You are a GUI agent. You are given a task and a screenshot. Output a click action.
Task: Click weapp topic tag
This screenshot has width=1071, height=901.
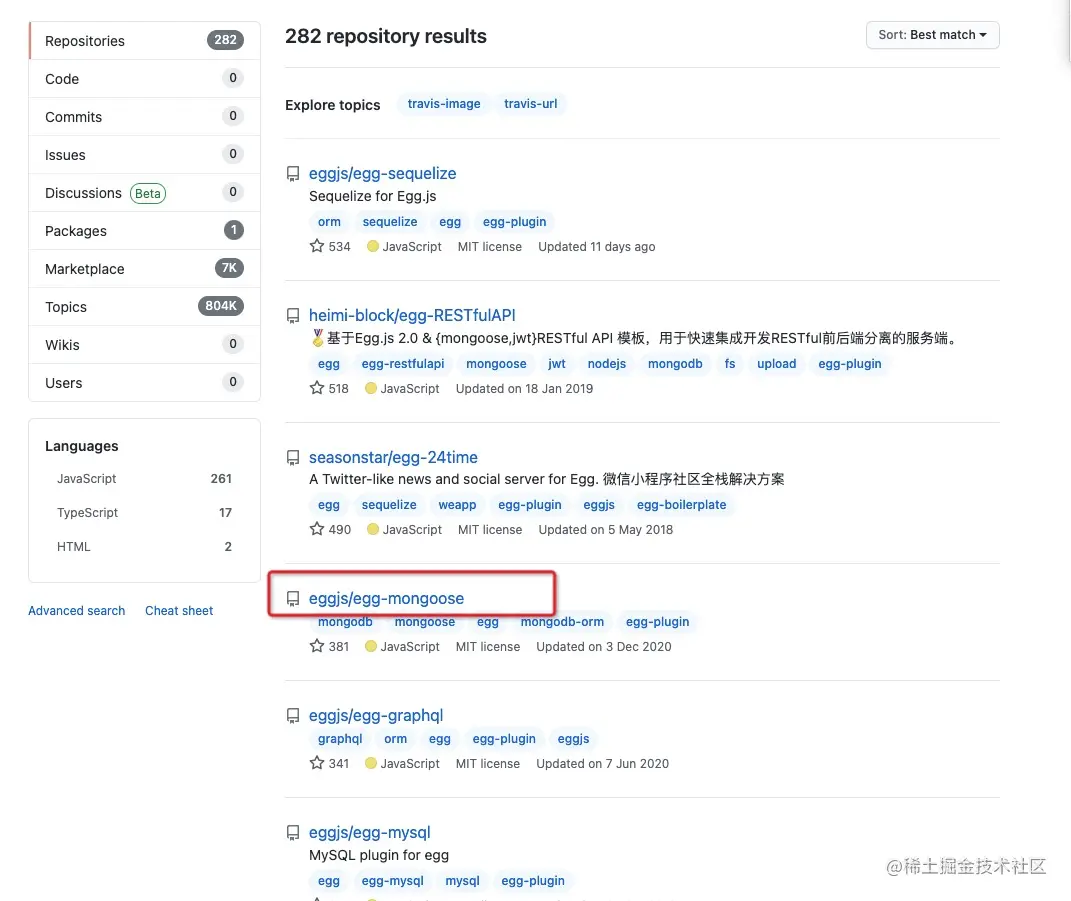tap(457, 505)
